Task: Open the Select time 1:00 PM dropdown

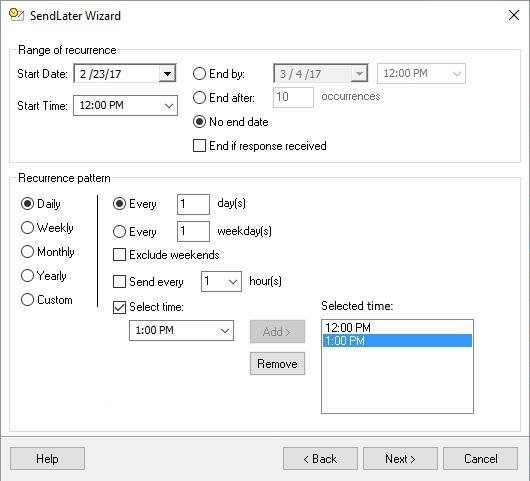Action: (225, 330)
